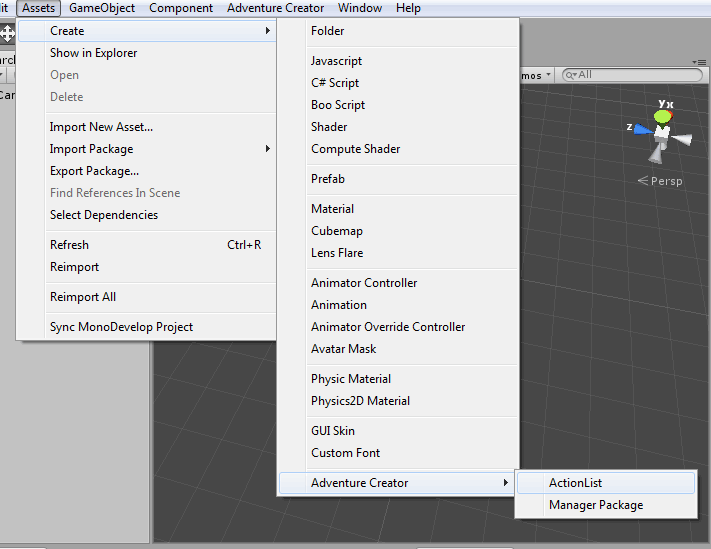Open the Gizmos dropdown arrow
711x549 pixels.
coord(549,74)
